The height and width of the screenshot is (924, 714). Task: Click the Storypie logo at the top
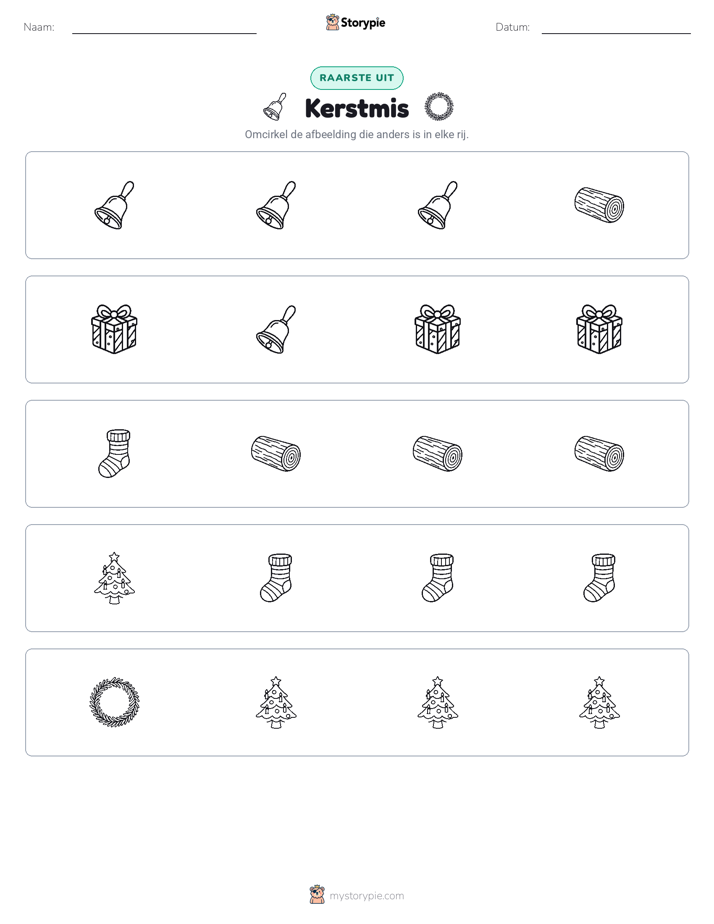pyautogui.click(x=355, y=22)
